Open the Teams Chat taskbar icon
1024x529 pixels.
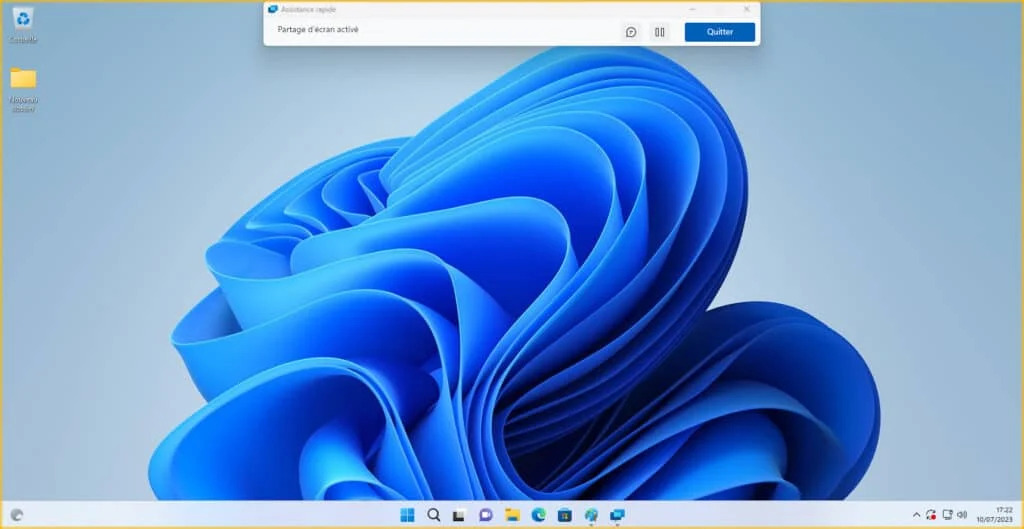[x=485, y=515]
